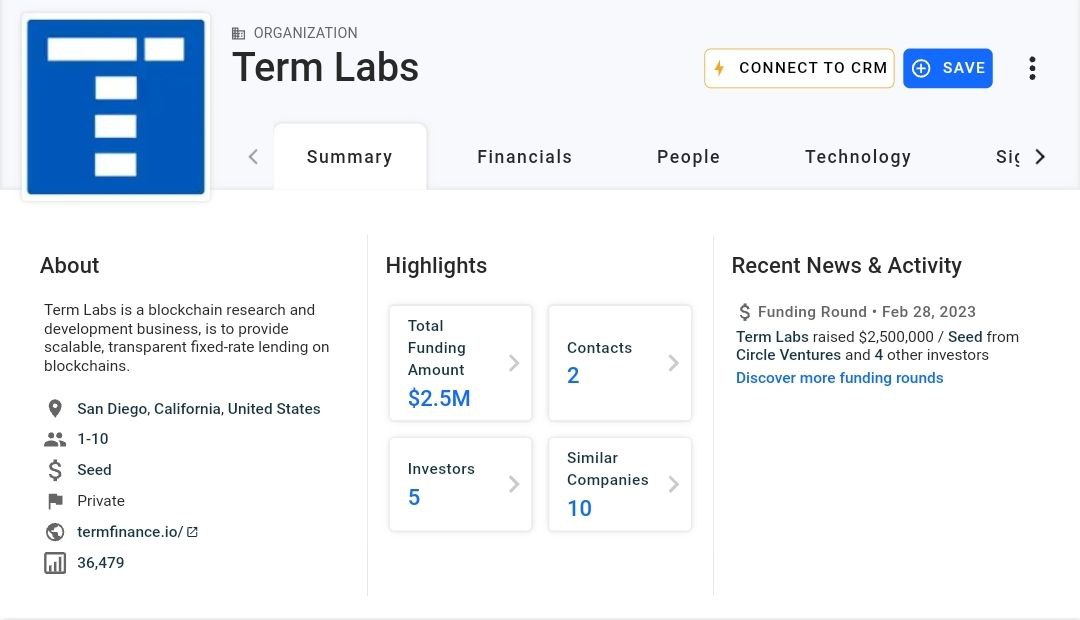Switch to the Financials tab
1080x620 pixels.
525,157
